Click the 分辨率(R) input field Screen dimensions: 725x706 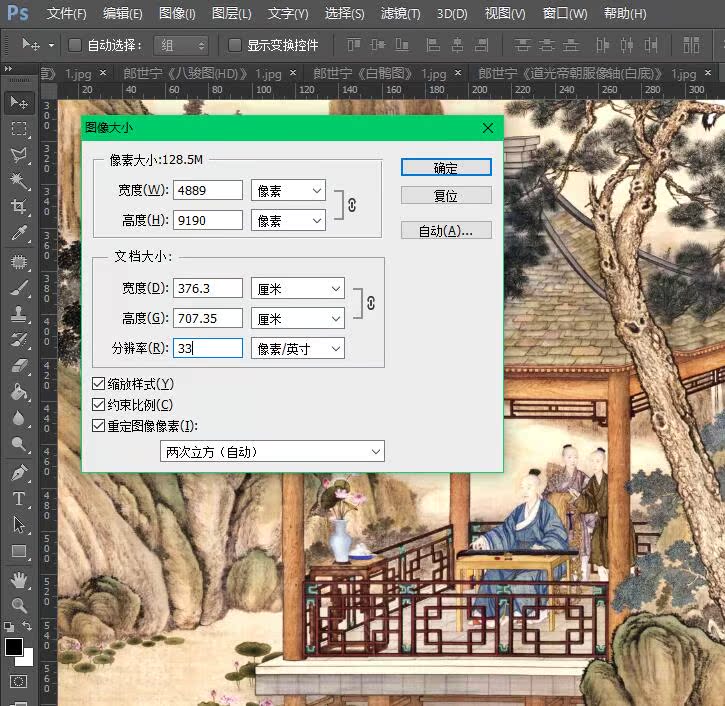[x=208, y=348]
